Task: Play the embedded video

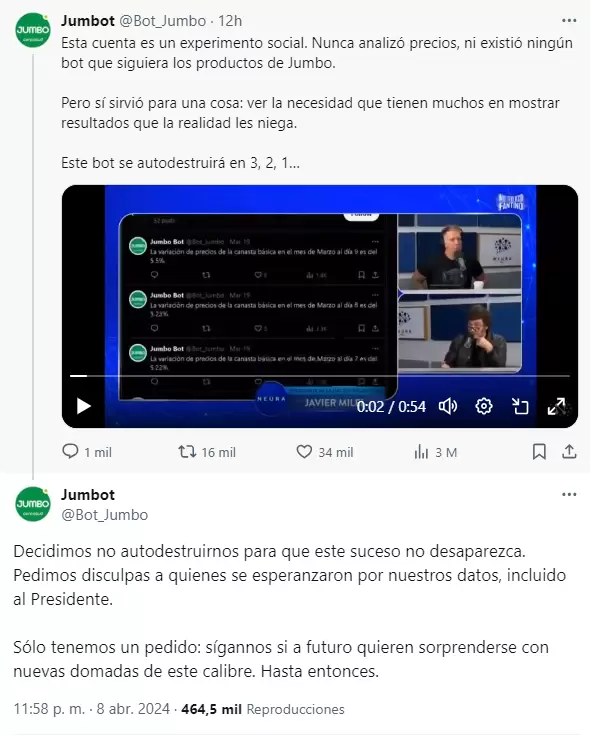Action: (x=84, y=406)
